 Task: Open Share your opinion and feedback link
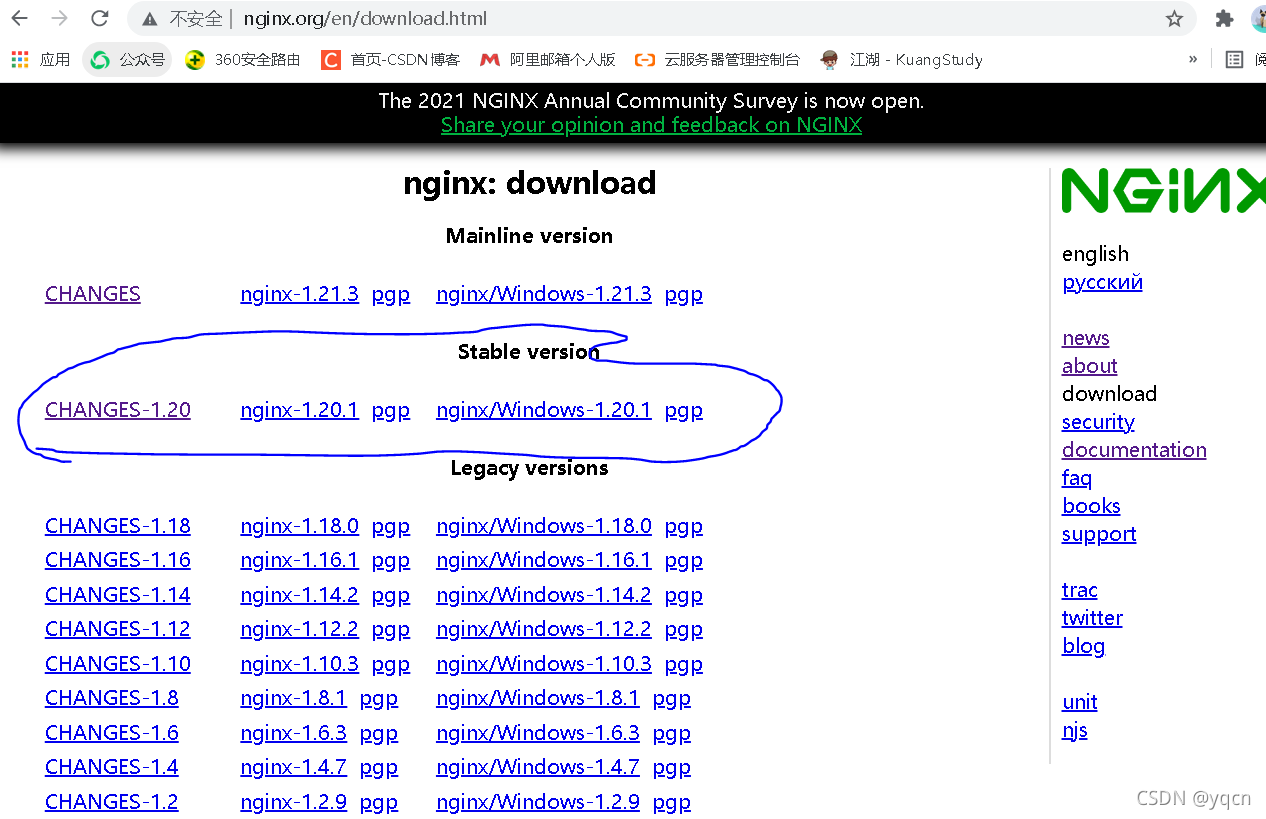(x=651, y=125)
